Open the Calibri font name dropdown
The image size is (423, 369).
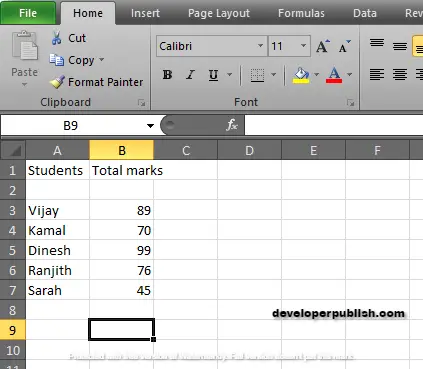pos(260,46)
